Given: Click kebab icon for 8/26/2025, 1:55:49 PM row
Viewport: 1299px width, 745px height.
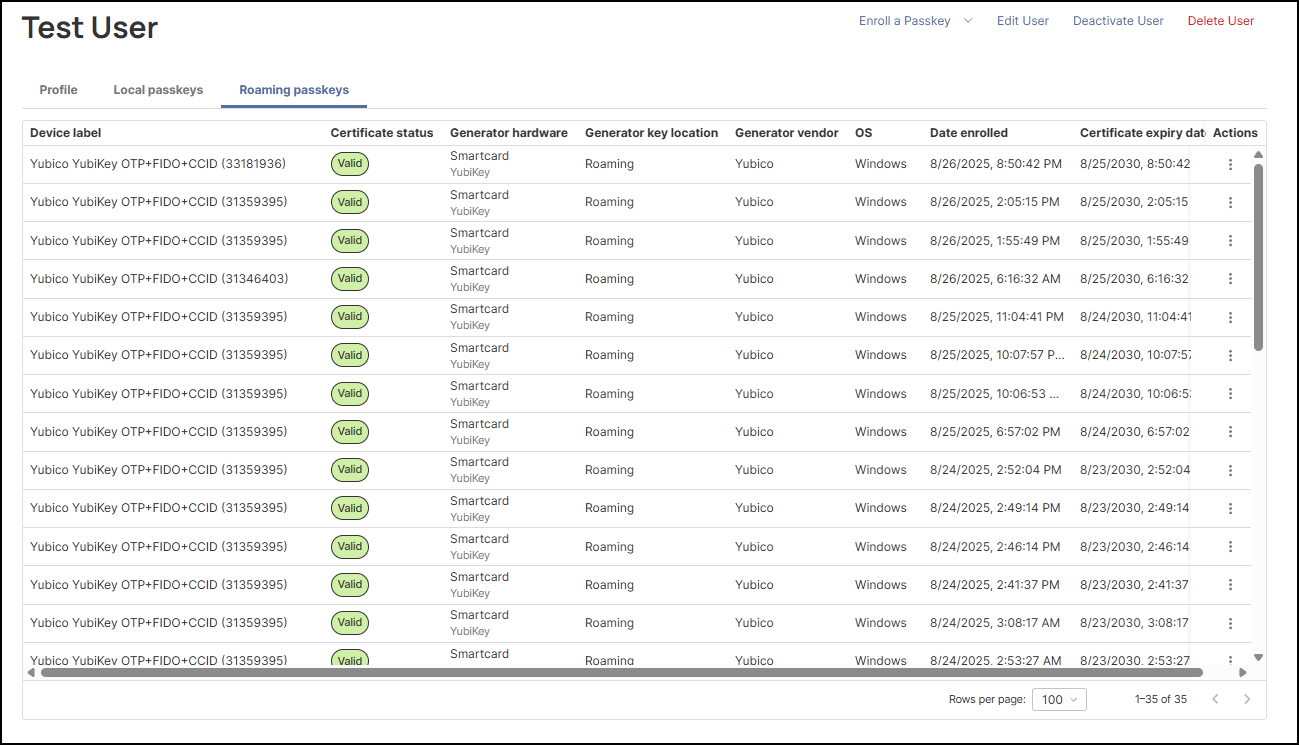Looking at the screenshot, I should [1230, 241].
